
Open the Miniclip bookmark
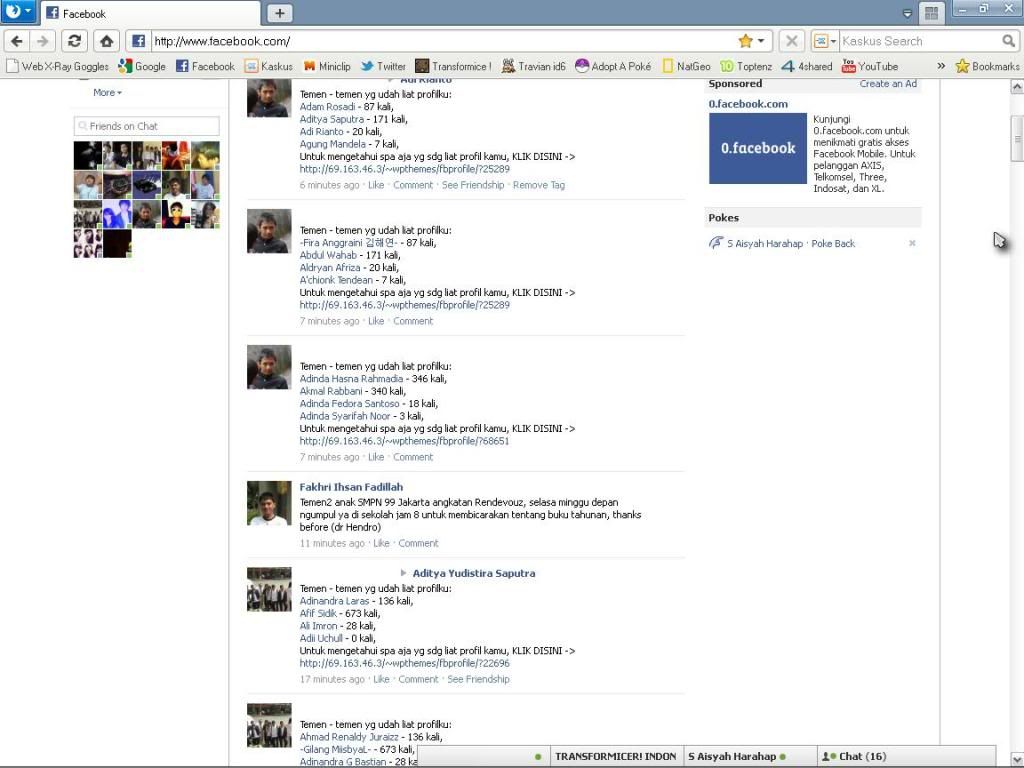(x=327, y=66)
